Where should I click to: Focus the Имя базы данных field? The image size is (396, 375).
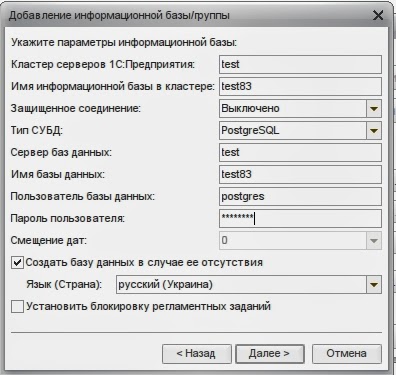pyautogui.click(x=300, y=174)
